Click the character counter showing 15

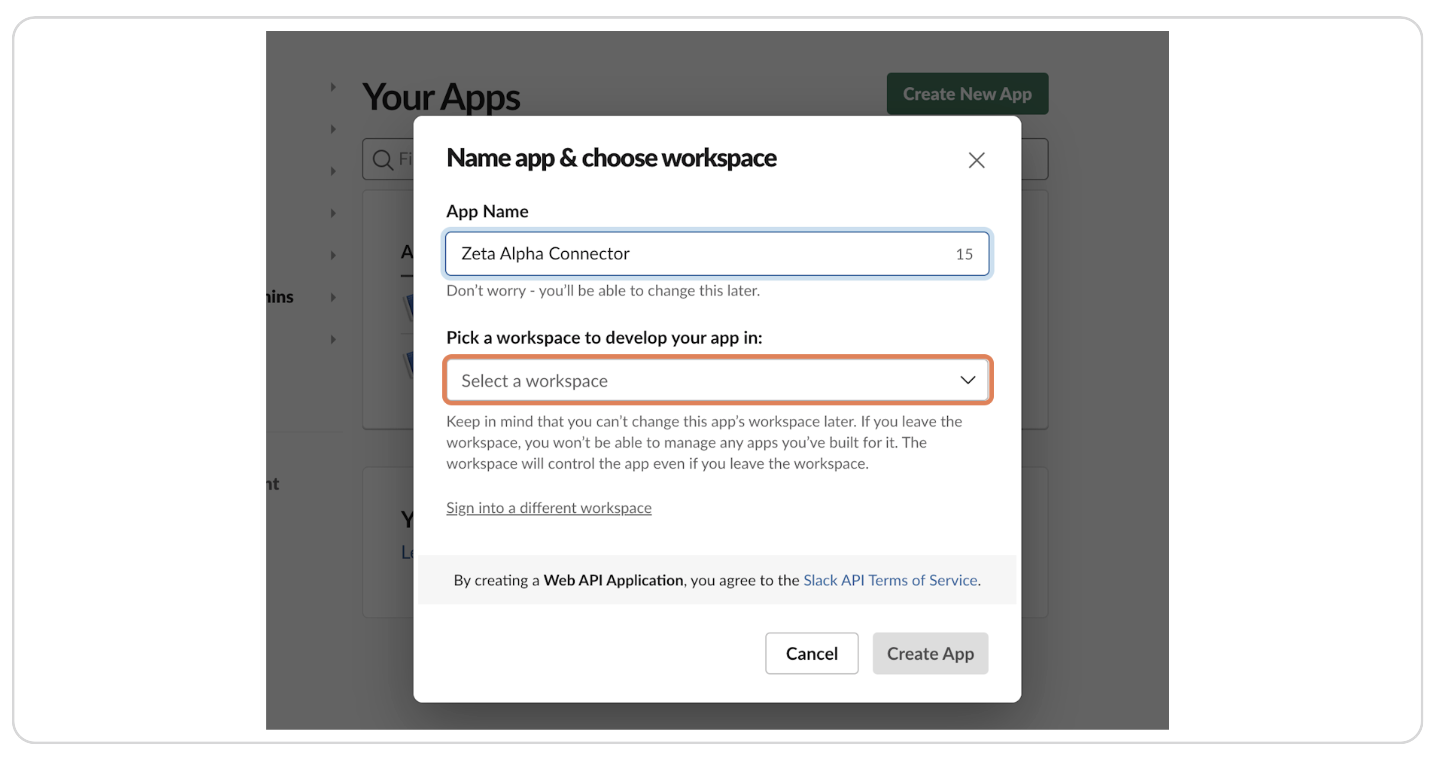[963, 253]
